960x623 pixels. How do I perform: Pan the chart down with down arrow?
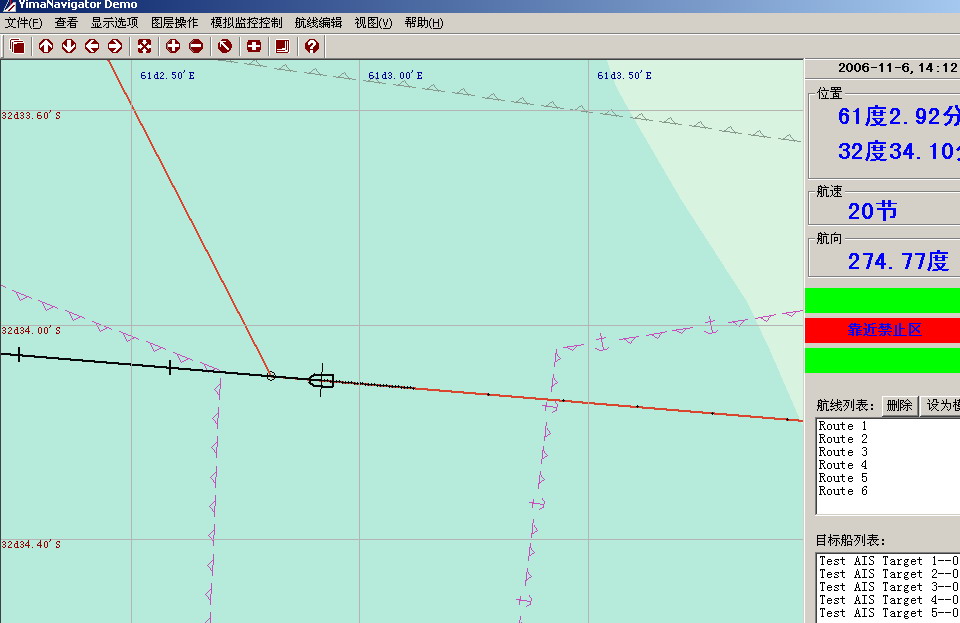69,46
